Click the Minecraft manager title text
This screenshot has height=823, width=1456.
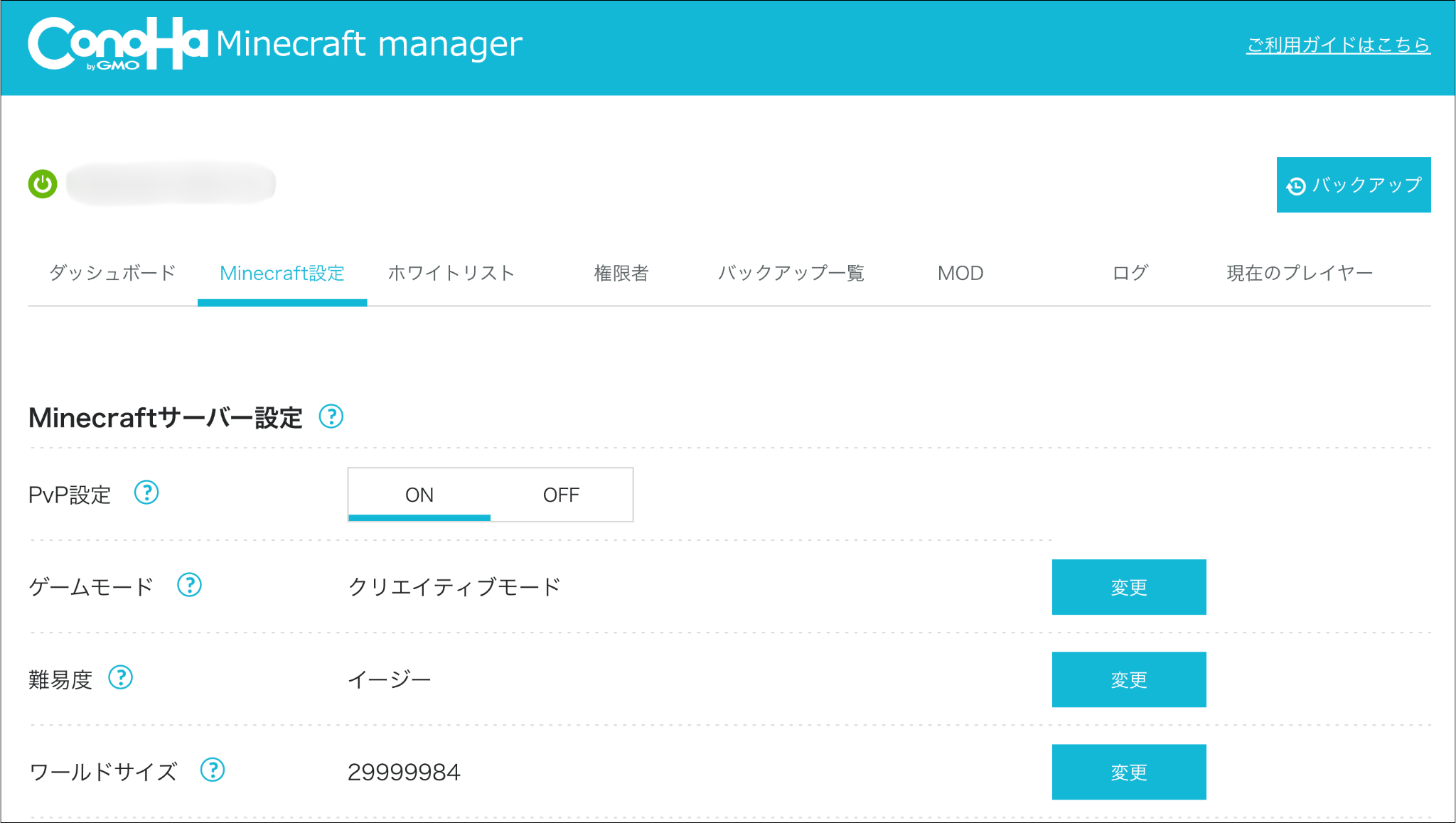point(369,44)
